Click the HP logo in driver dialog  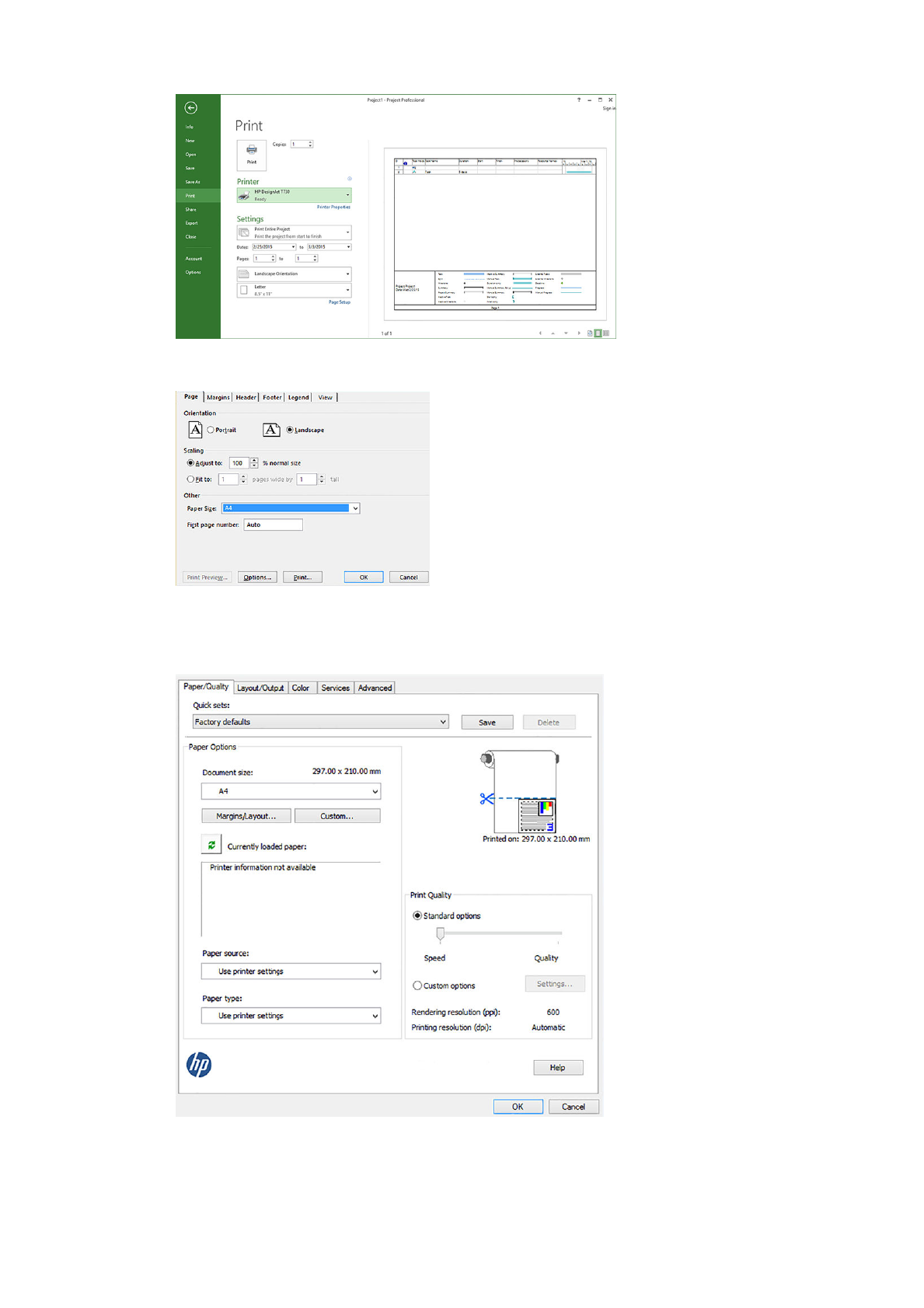point(199,1065)
